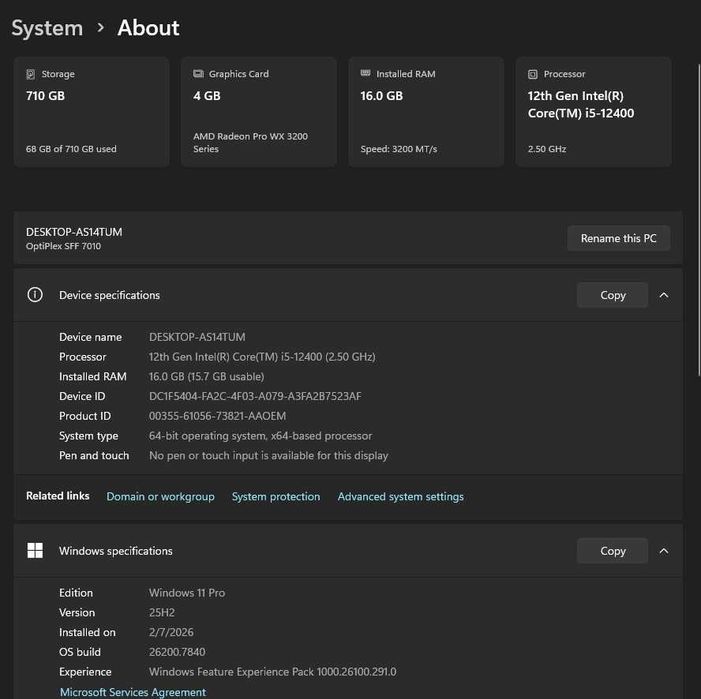Click Edition value Windows 11 Pro
This screenshot has height=699, width=701.
click(x=187, y=593)
